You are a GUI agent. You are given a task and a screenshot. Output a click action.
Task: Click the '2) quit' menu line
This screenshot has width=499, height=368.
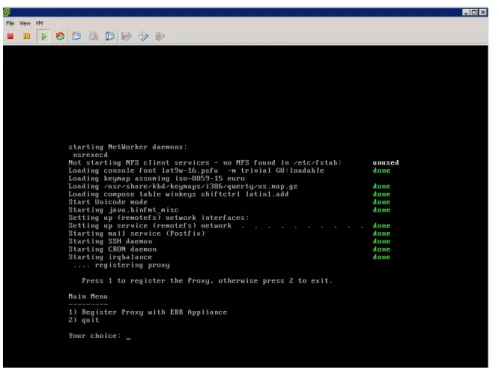[x=84, y=320]
